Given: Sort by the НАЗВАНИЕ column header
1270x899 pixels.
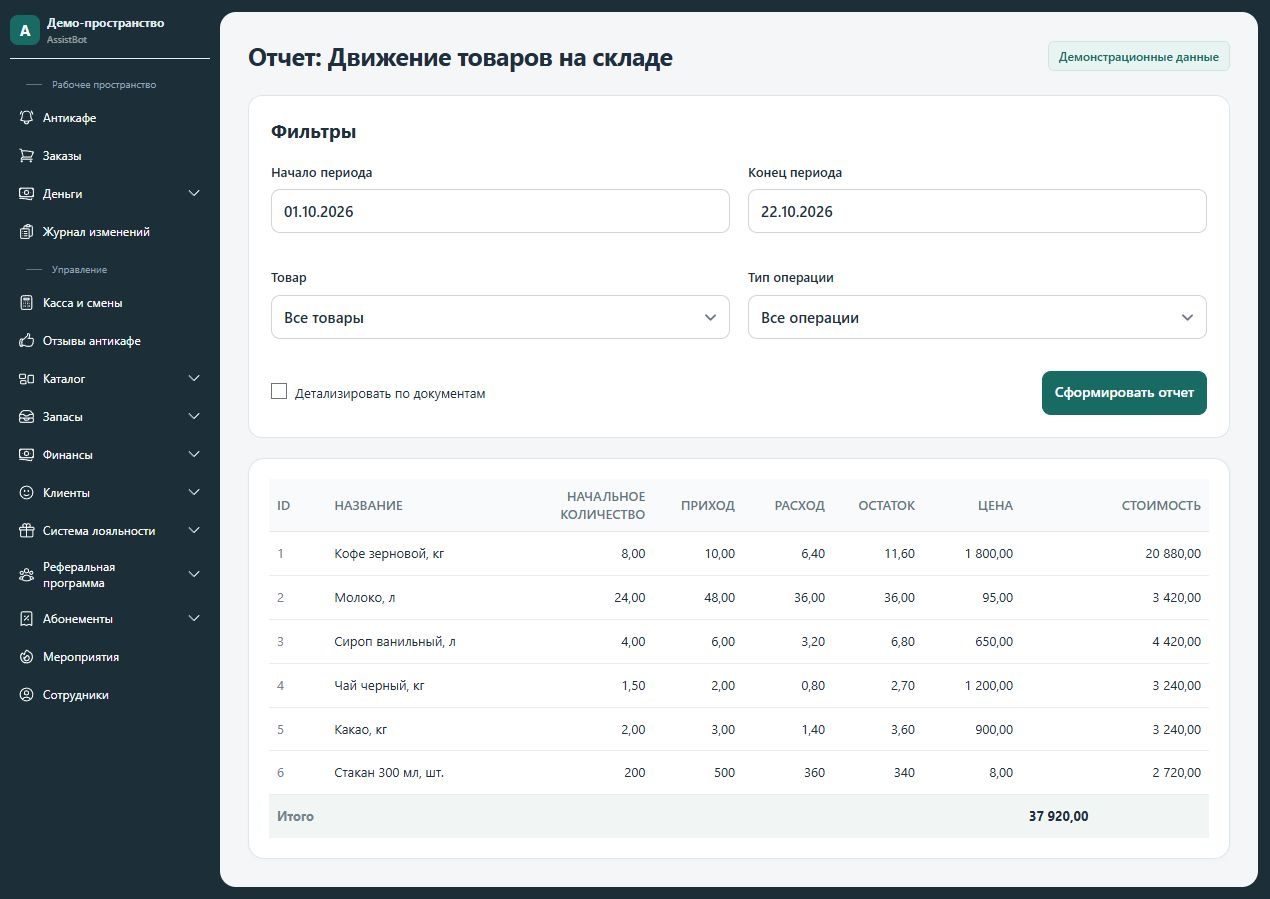Looking at the screenshot, I should [x=368, y=506].
